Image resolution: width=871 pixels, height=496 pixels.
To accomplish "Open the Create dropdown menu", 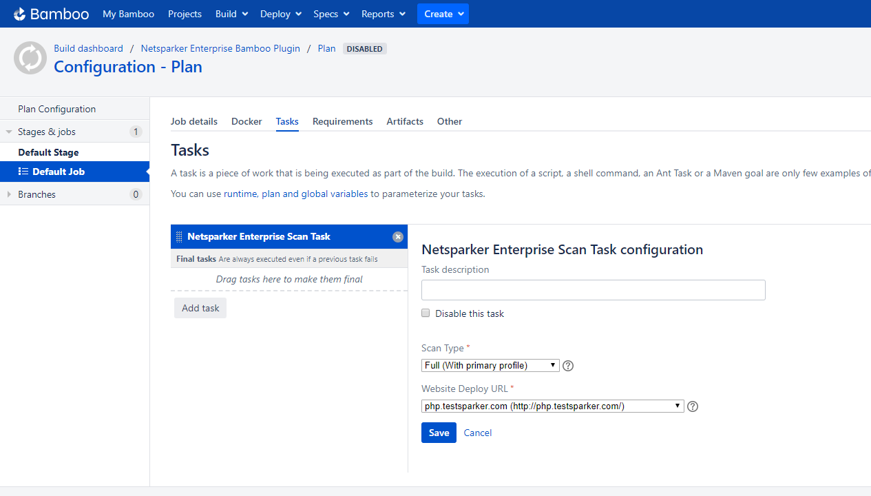I will 443,14.
